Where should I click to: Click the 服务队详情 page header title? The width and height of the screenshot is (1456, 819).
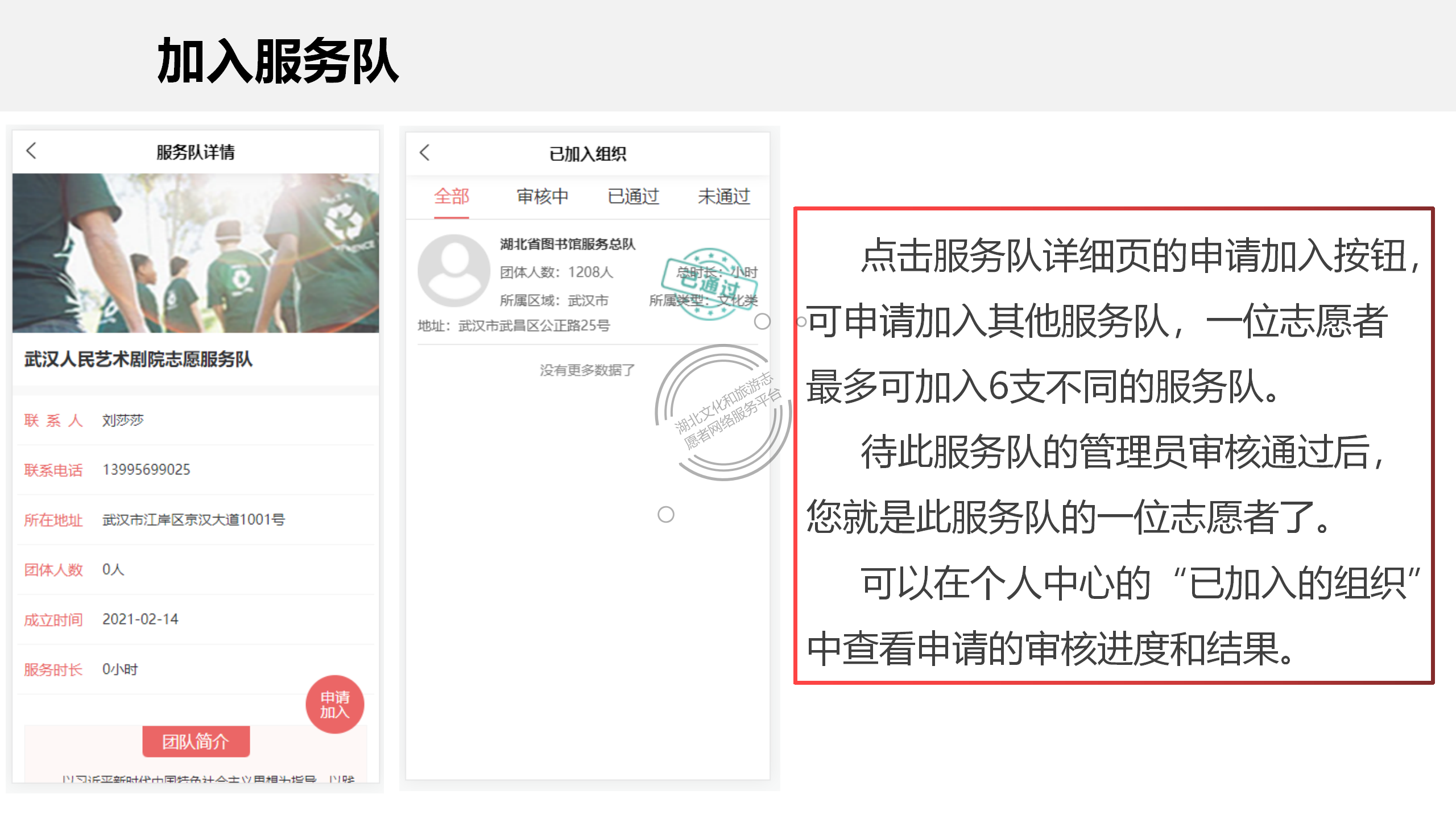pyautogui.click(x=195, y=152)
